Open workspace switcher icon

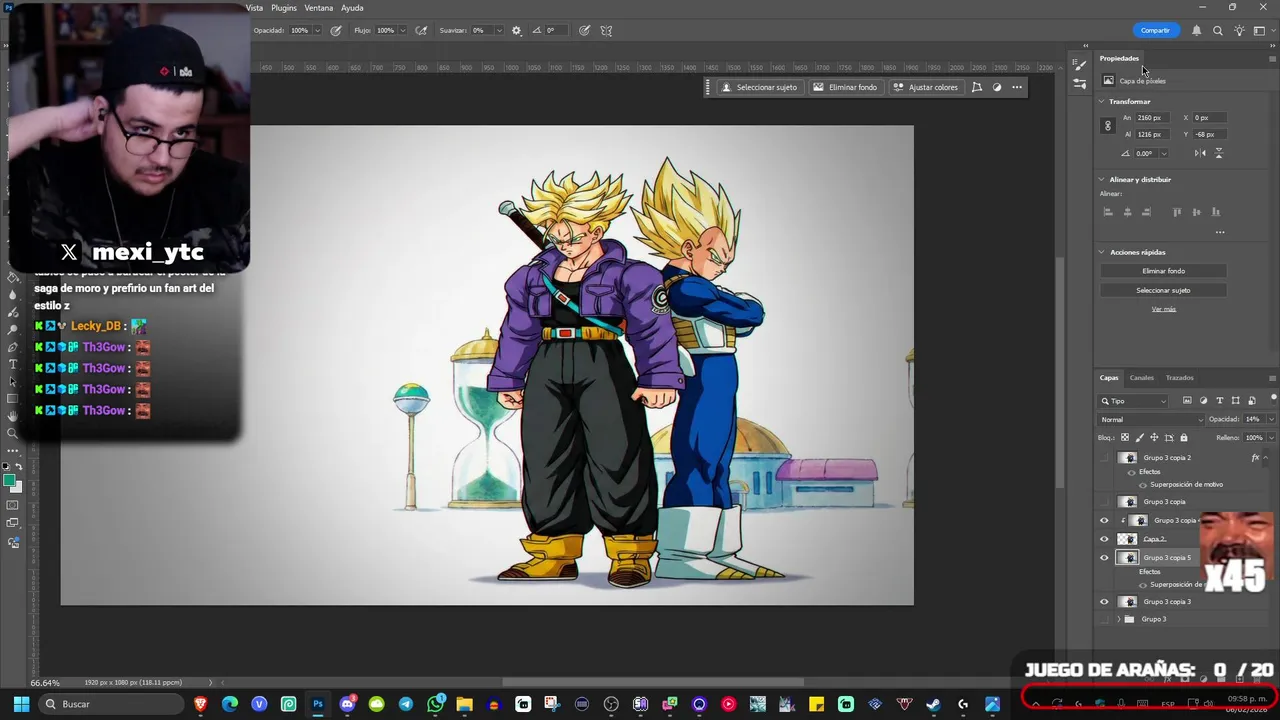1260,31
